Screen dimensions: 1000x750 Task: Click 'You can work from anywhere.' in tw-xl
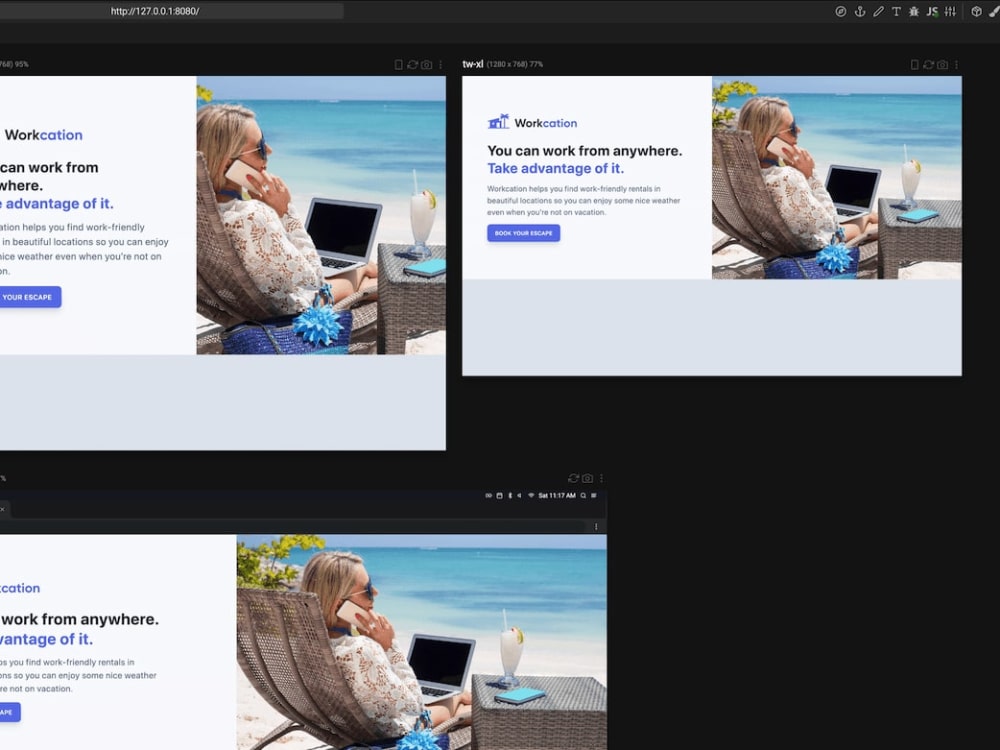pos(584,151)
